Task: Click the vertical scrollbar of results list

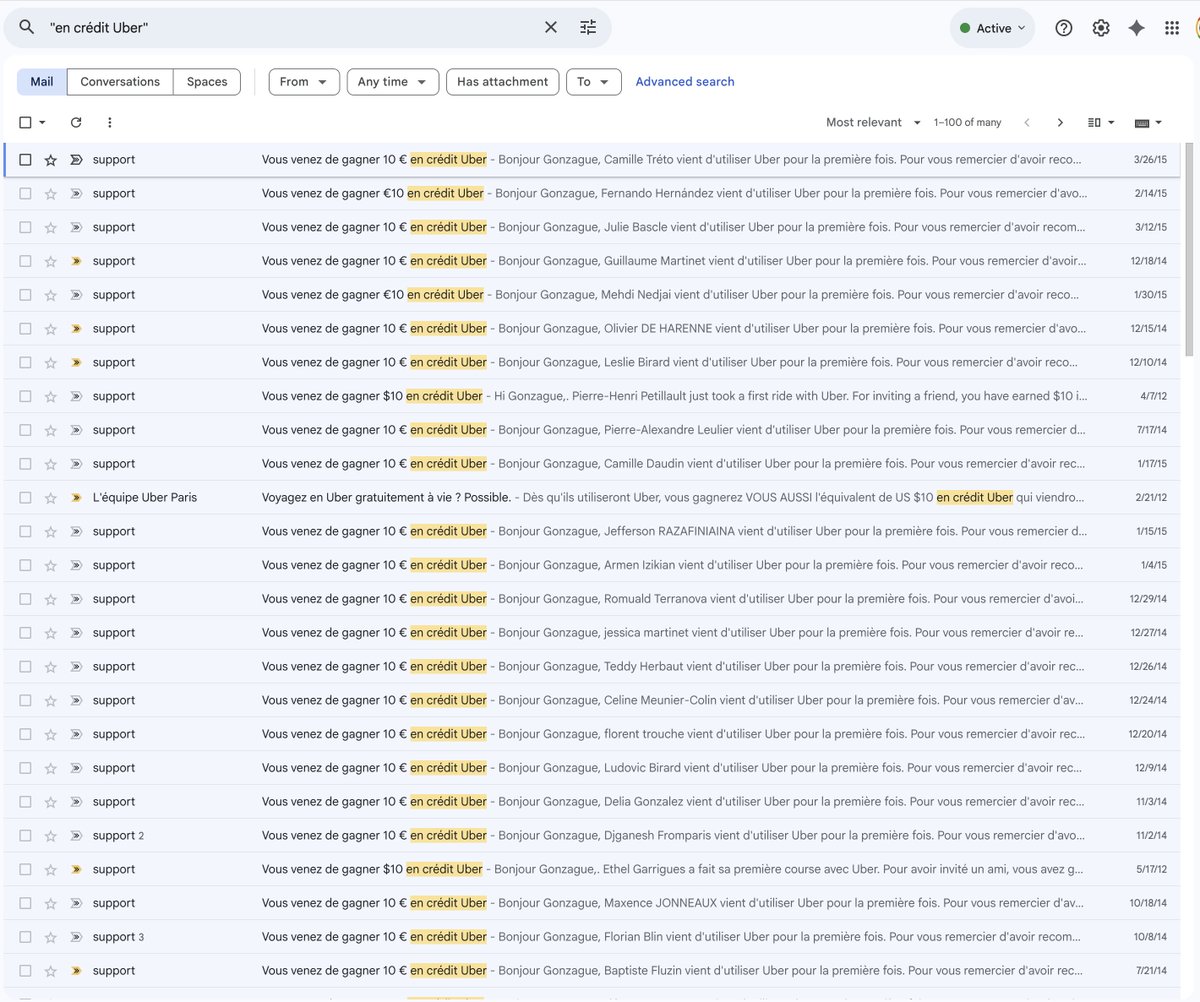Action: [1189, 250]
